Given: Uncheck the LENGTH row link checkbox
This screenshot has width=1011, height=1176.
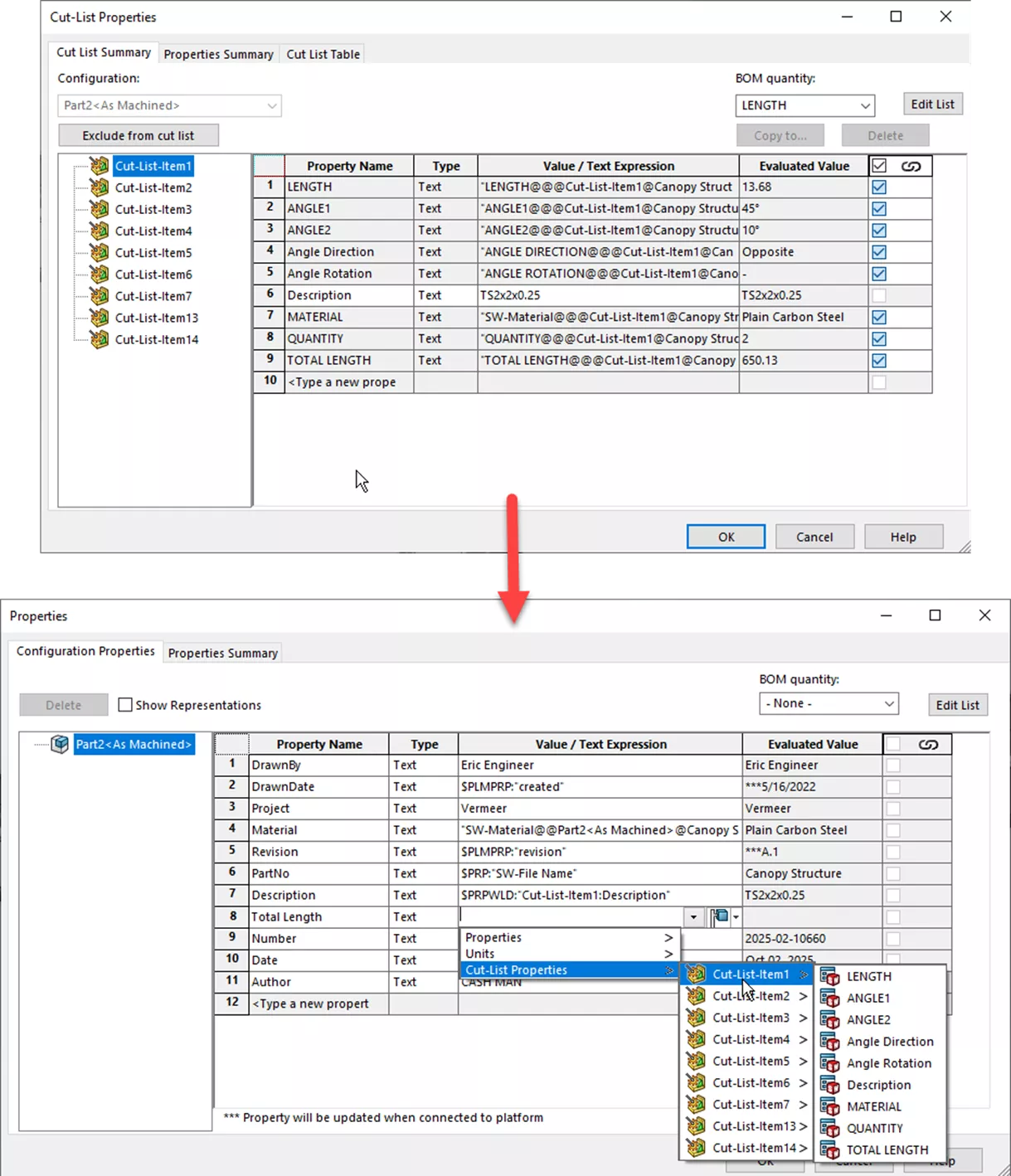Looking at the screenshot, I should click(879, 187).
